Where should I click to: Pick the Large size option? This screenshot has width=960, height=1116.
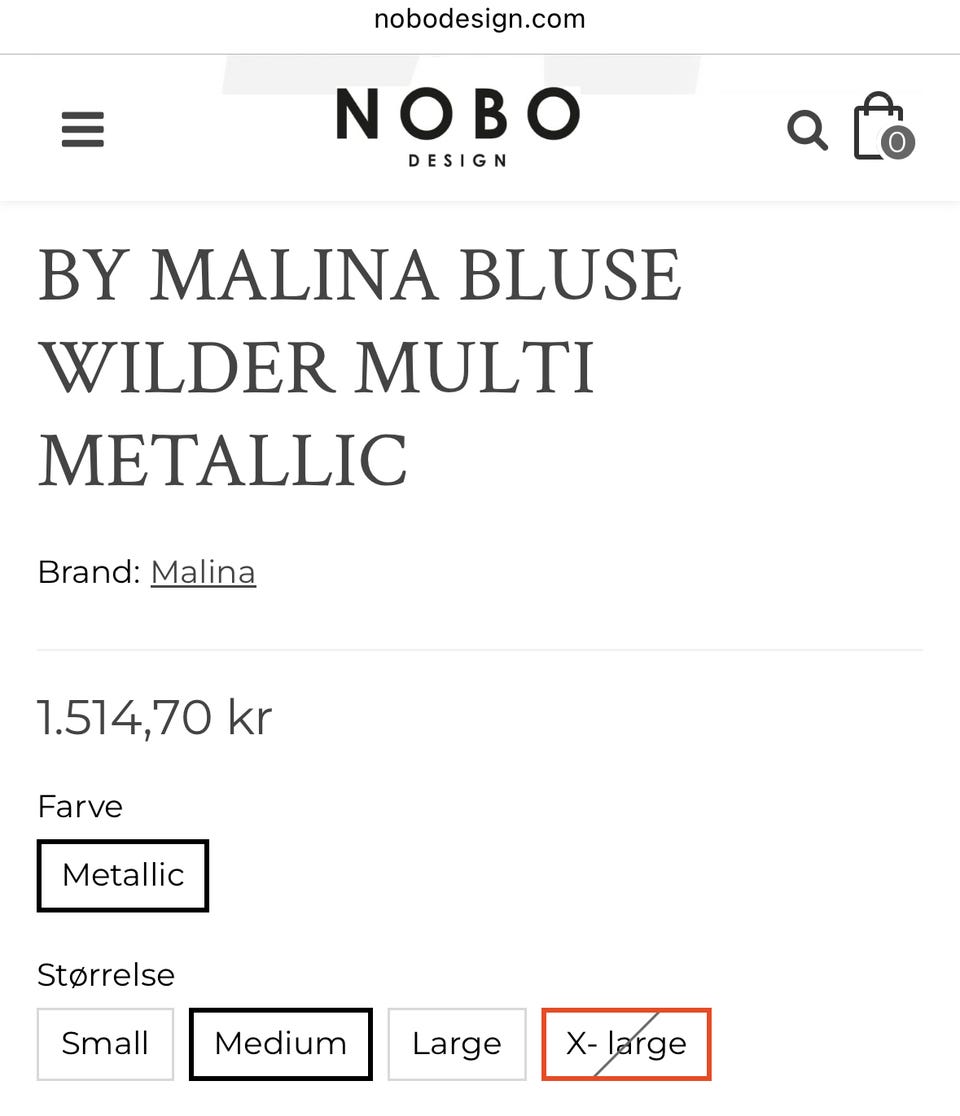[456, 1044]
